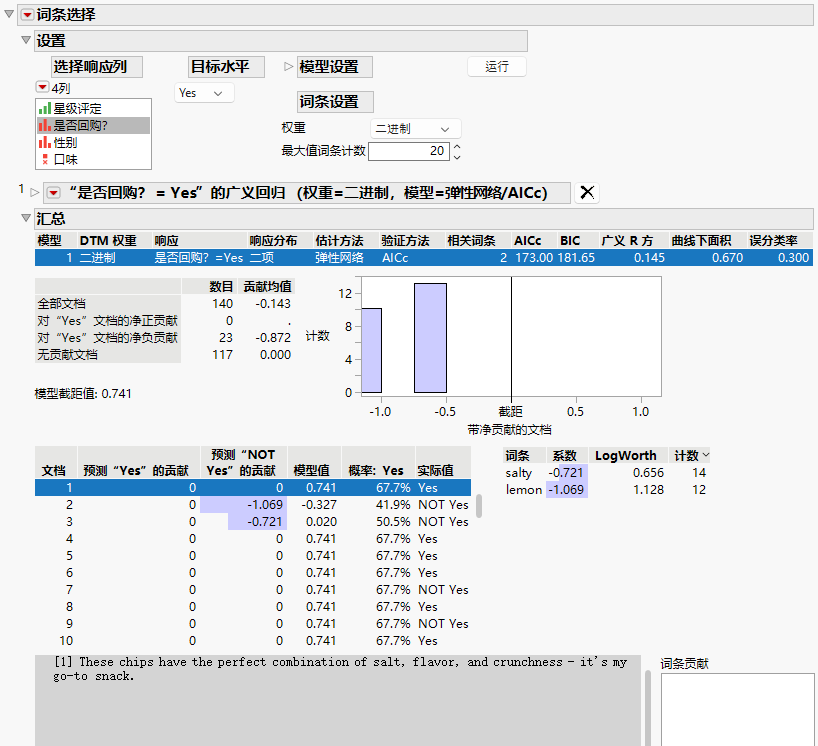Image resolution: width=818 pixels, height=746 pixels.
Task: Select the lemon term row
Action: 606,490
